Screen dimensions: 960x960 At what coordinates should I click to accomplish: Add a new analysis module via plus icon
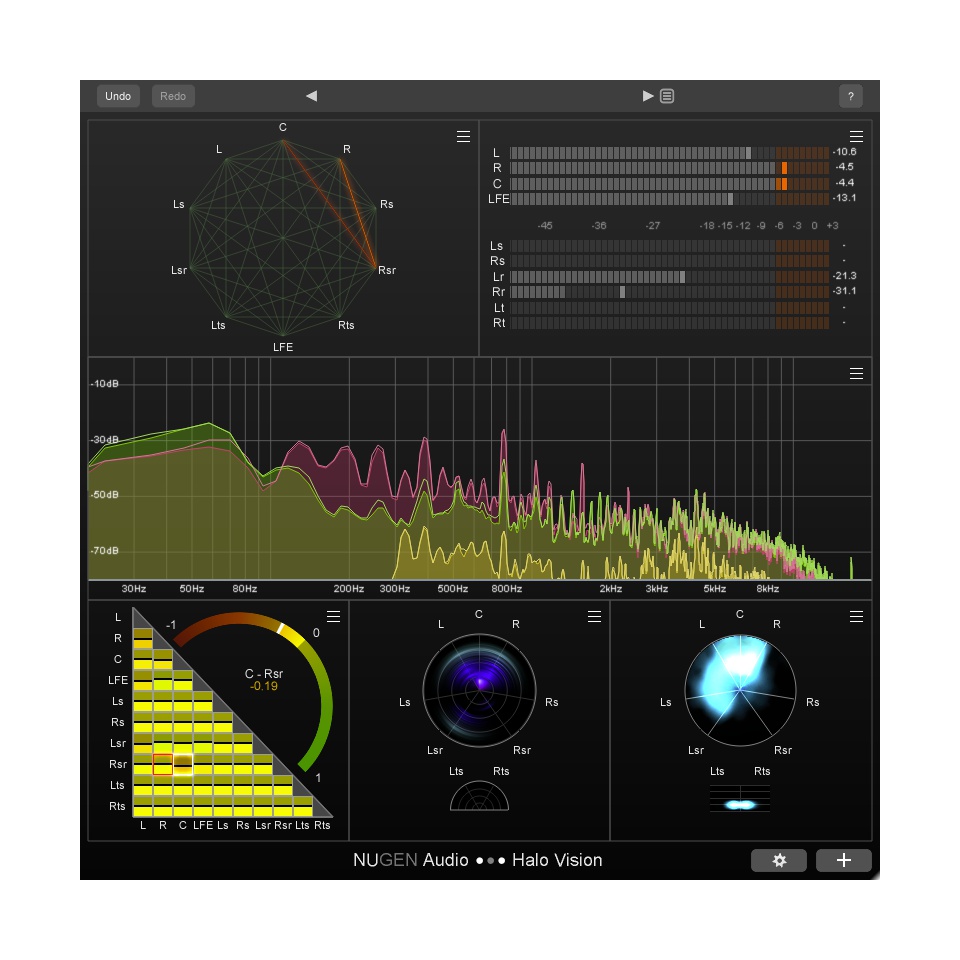pos(844,860)
